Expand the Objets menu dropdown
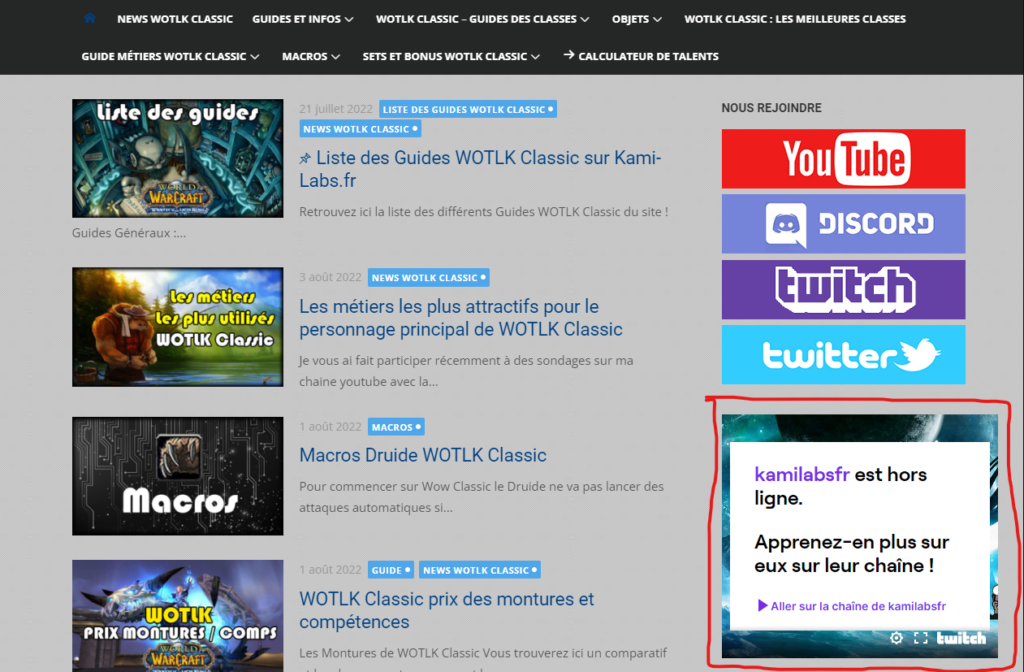 (x=636, y=19)
